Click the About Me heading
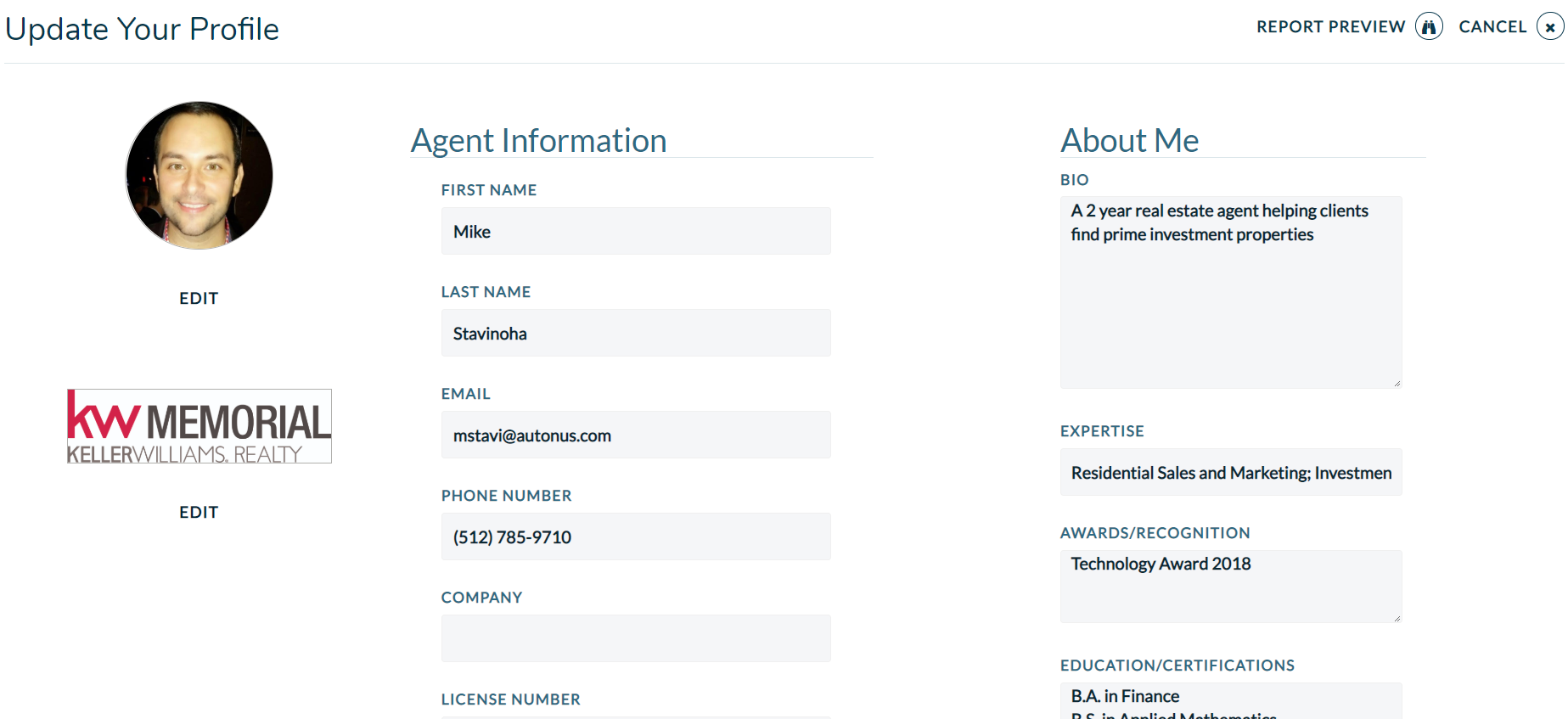 [1130, 141]
